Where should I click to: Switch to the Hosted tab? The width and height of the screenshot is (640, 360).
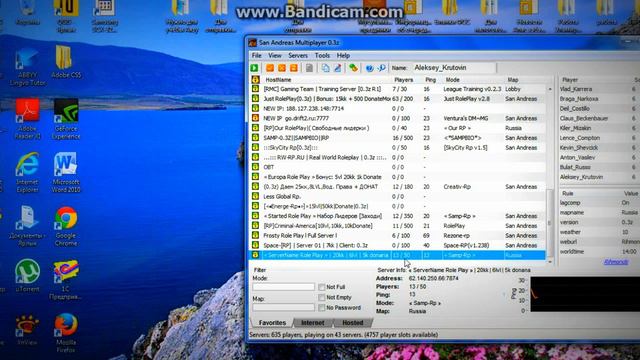click(353, 322)
